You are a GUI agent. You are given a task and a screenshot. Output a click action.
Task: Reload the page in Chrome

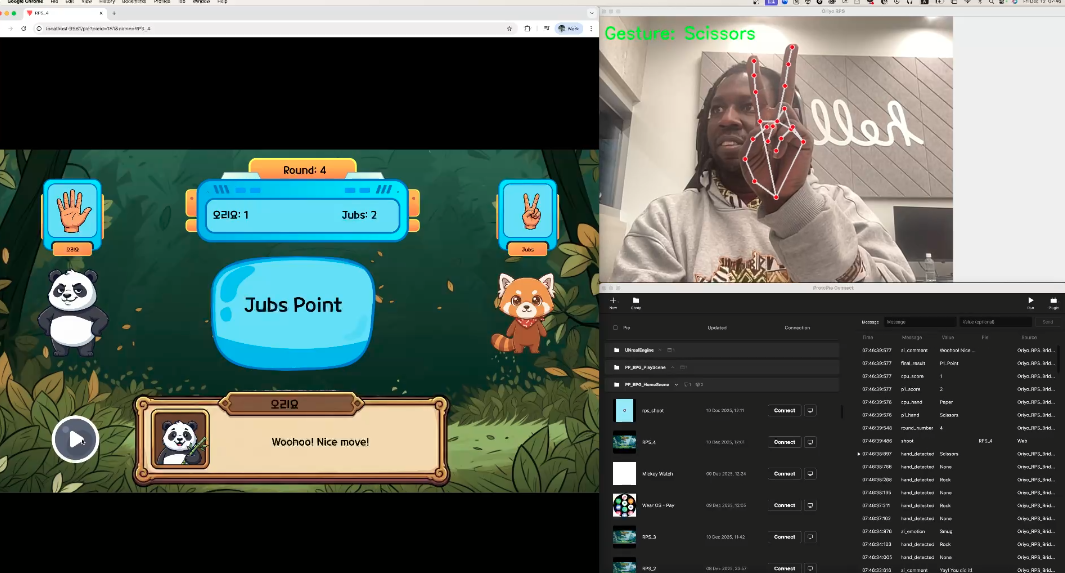coord(24,29)
